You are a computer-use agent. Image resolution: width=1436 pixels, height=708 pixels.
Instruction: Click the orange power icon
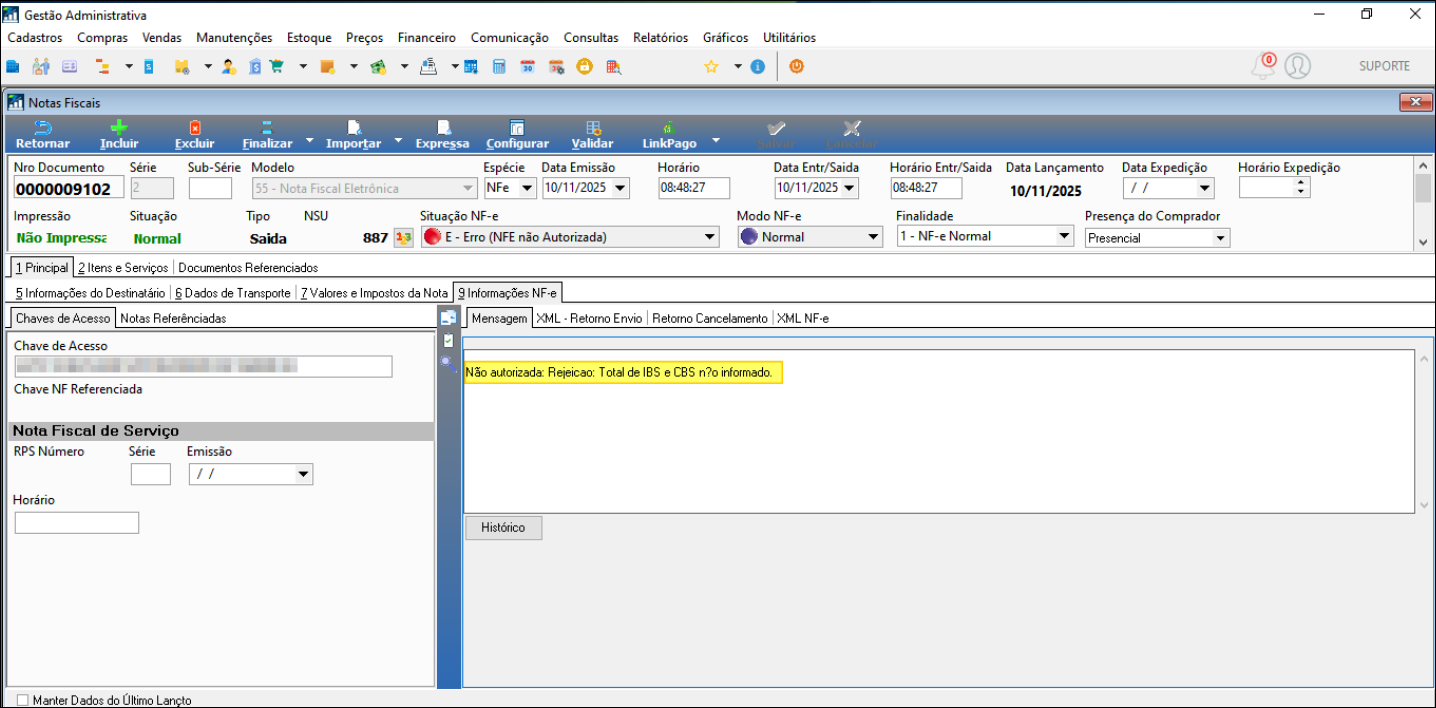coord(796,67)
